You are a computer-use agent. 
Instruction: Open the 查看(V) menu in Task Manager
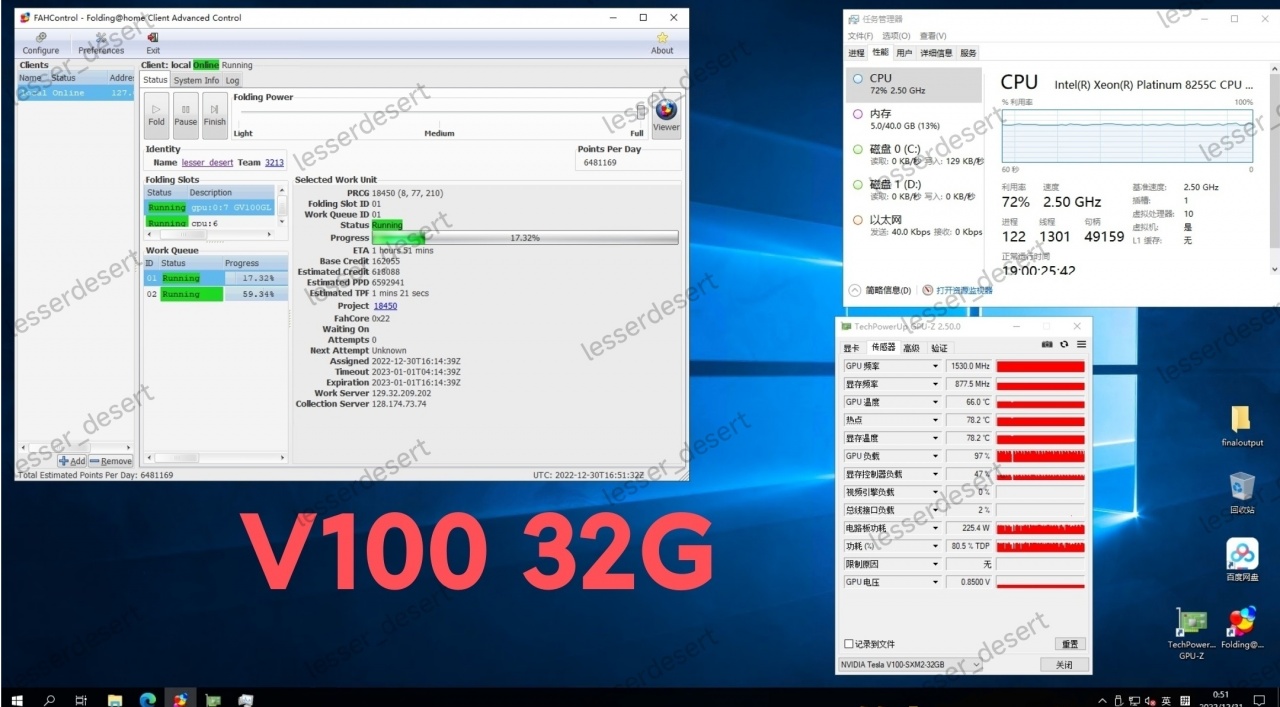tap(933, 36)
